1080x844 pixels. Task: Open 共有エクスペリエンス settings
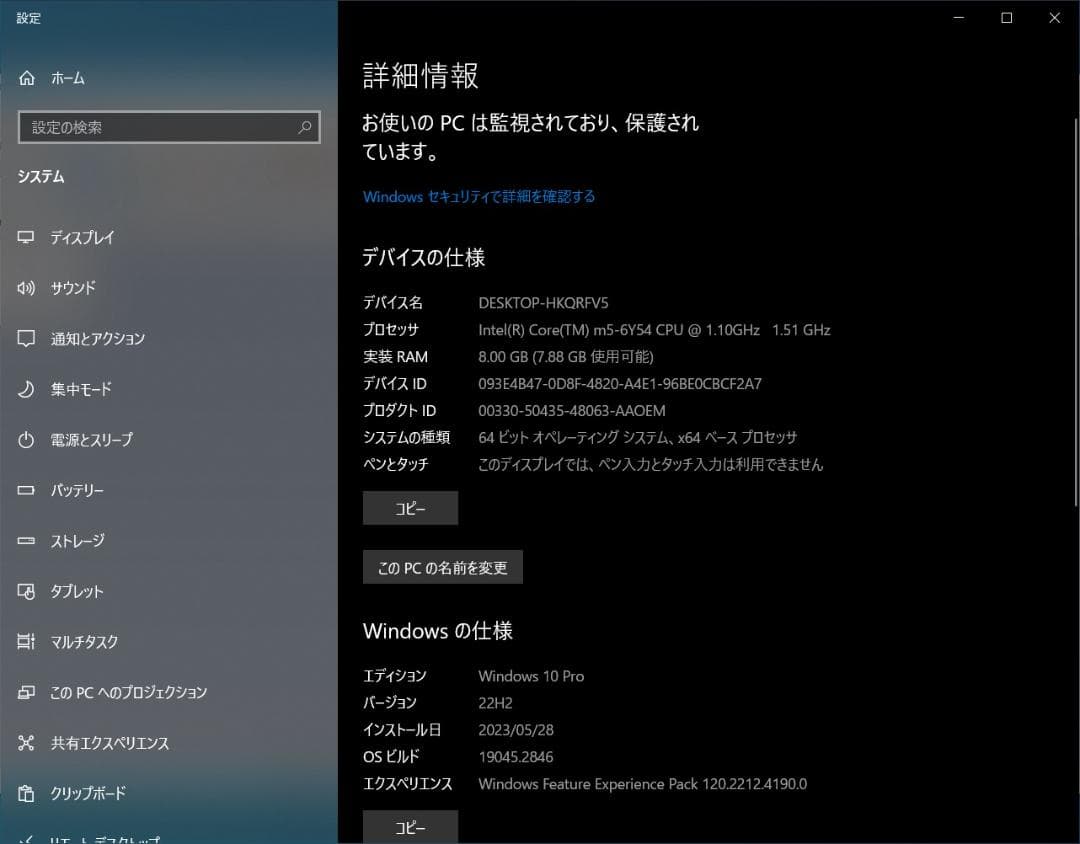(x=110, y=743)
